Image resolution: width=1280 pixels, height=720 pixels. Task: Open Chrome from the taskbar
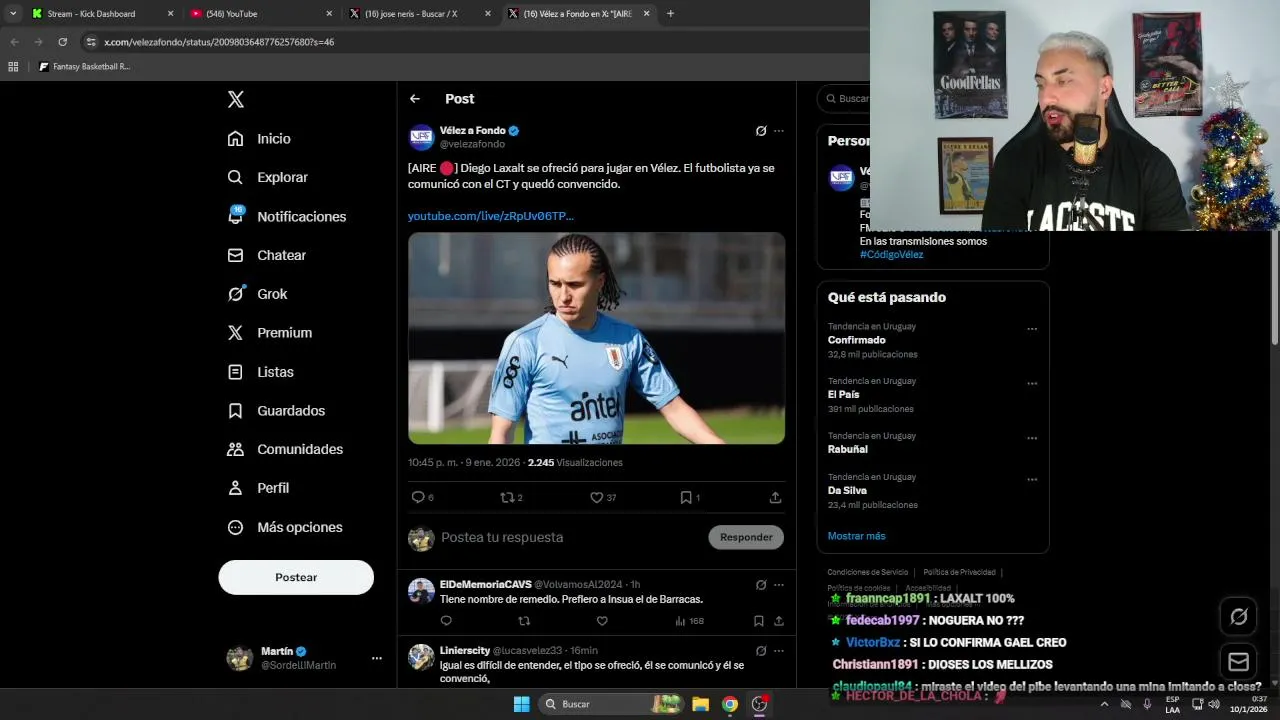730,704
